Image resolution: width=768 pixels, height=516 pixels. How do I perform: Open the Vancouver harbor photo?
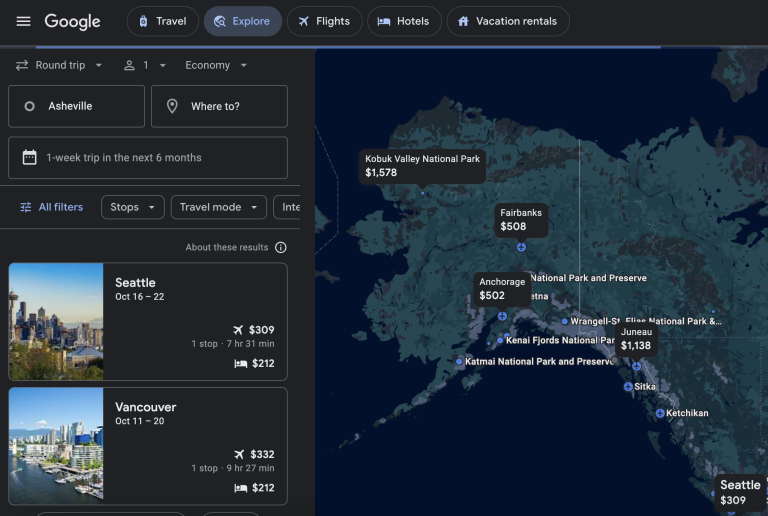(56, 446)
